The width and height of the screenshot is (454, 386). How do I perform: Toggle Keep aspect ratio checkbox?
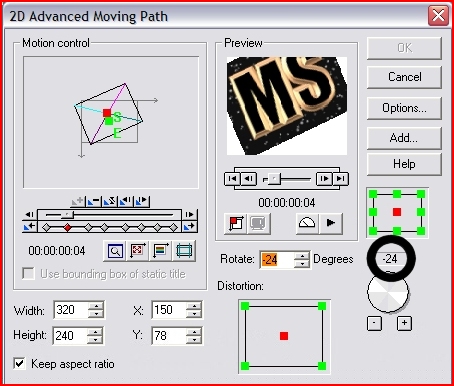pyautogui.click(x=20, y=363)
